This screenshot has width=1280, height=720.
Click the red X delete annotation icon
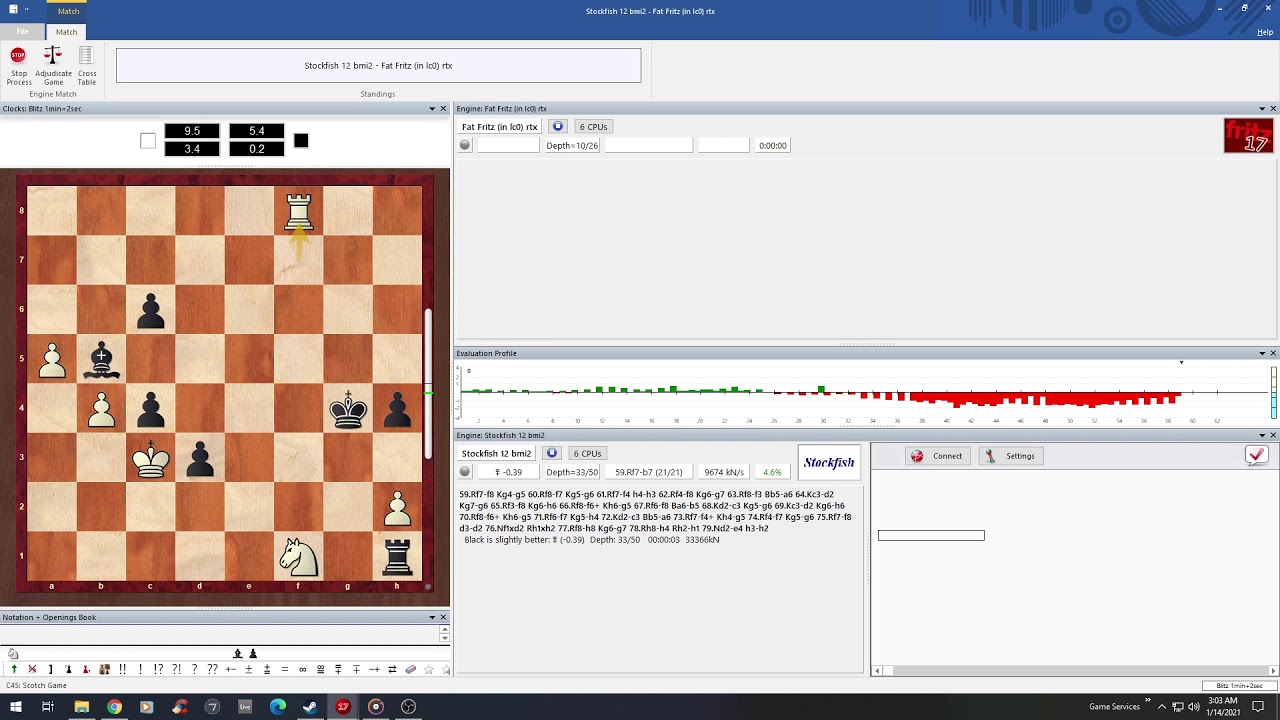coord(32,669)
